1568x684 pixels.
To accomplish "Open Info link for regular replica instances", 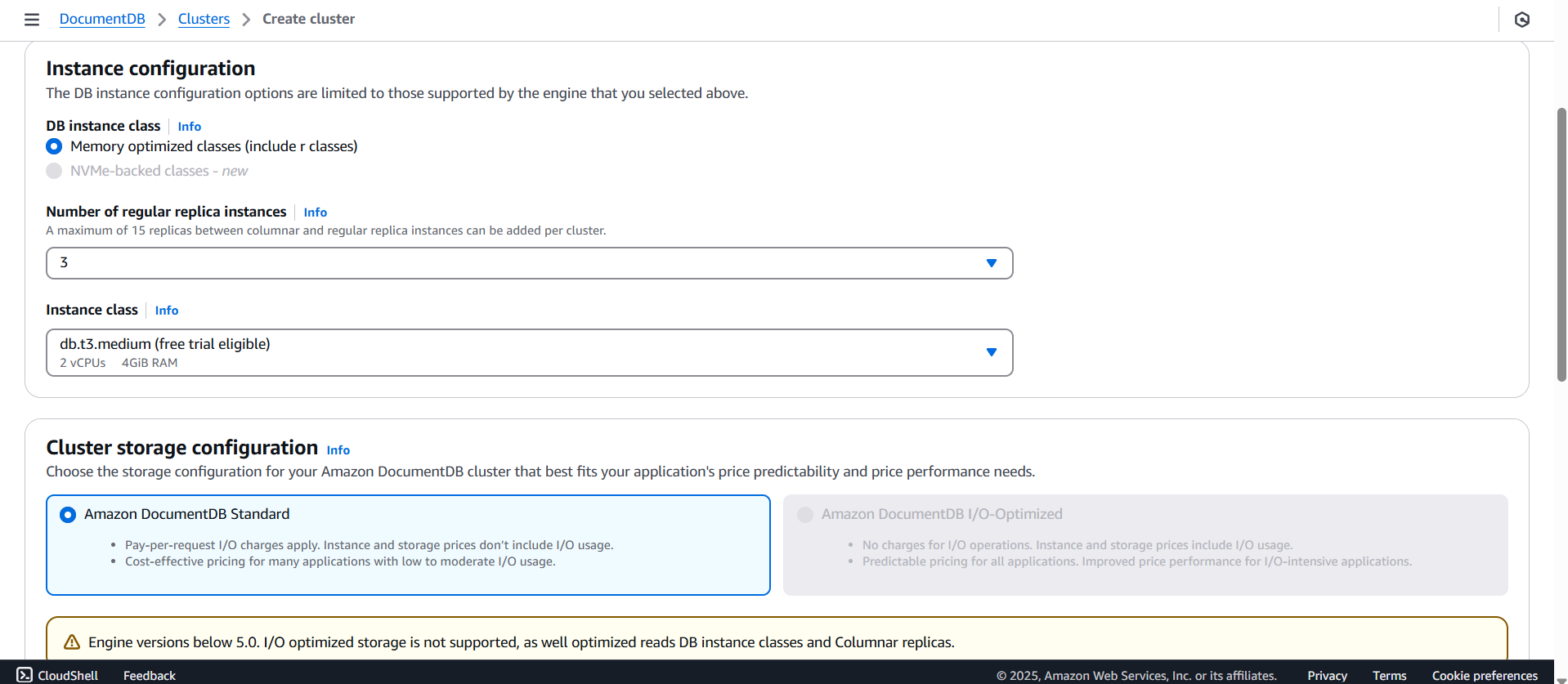I will pos(316,212).
